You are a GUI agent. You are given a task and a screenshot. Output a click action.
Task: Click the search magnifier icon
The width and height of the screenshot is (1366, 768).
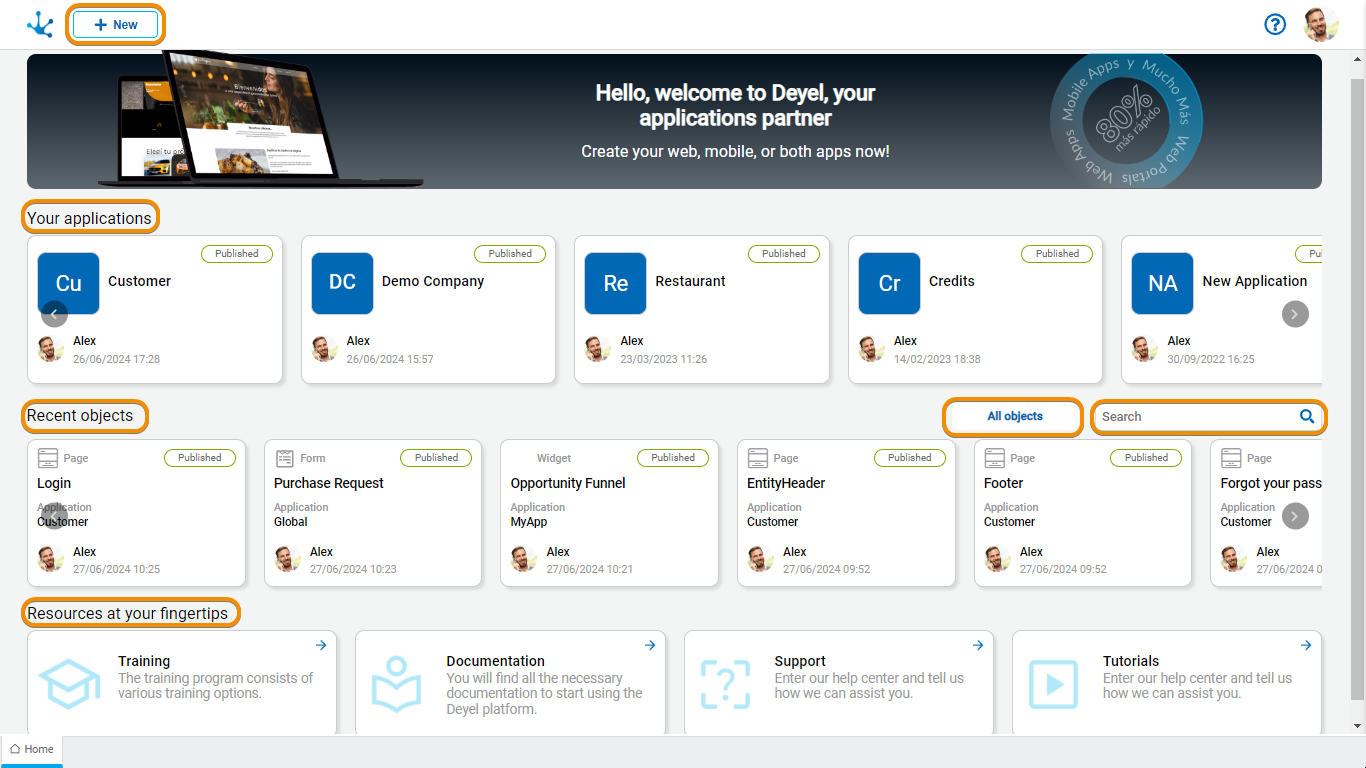pos(1307,417)
